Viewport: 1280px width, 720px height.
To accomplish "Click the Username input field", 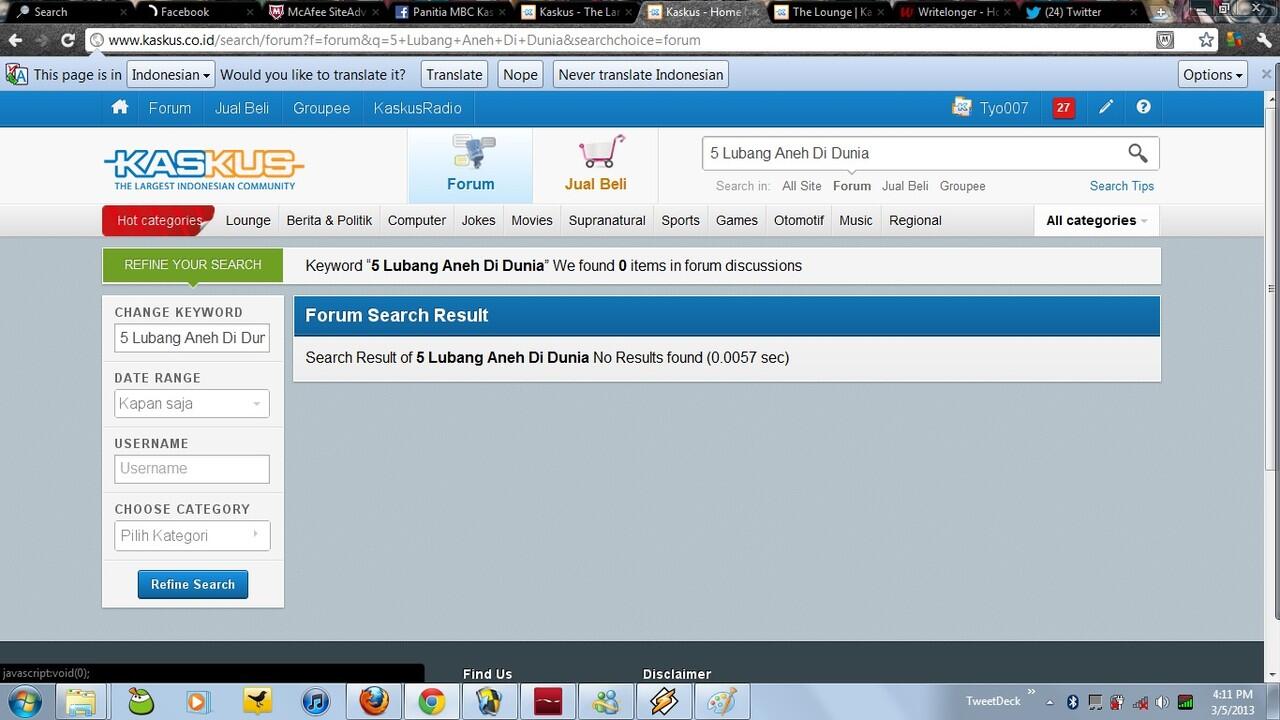I will tap(192, 469).
